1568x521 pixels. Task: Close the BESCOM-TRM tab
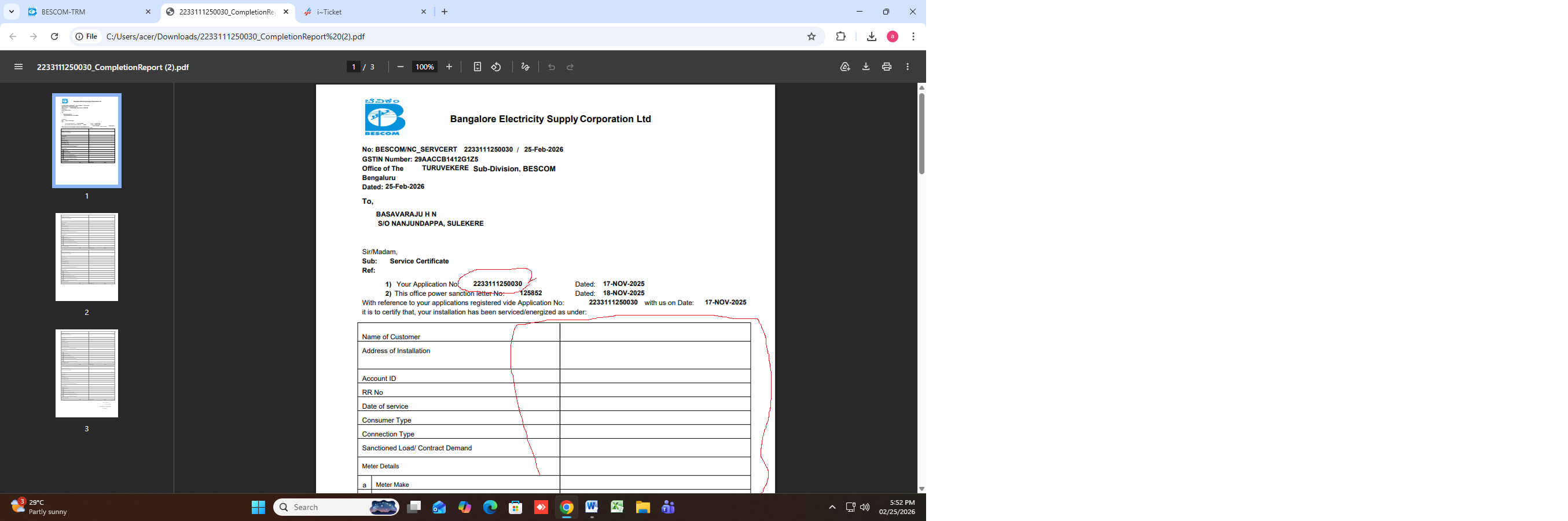pyautogui.click(x=148, y=12)
